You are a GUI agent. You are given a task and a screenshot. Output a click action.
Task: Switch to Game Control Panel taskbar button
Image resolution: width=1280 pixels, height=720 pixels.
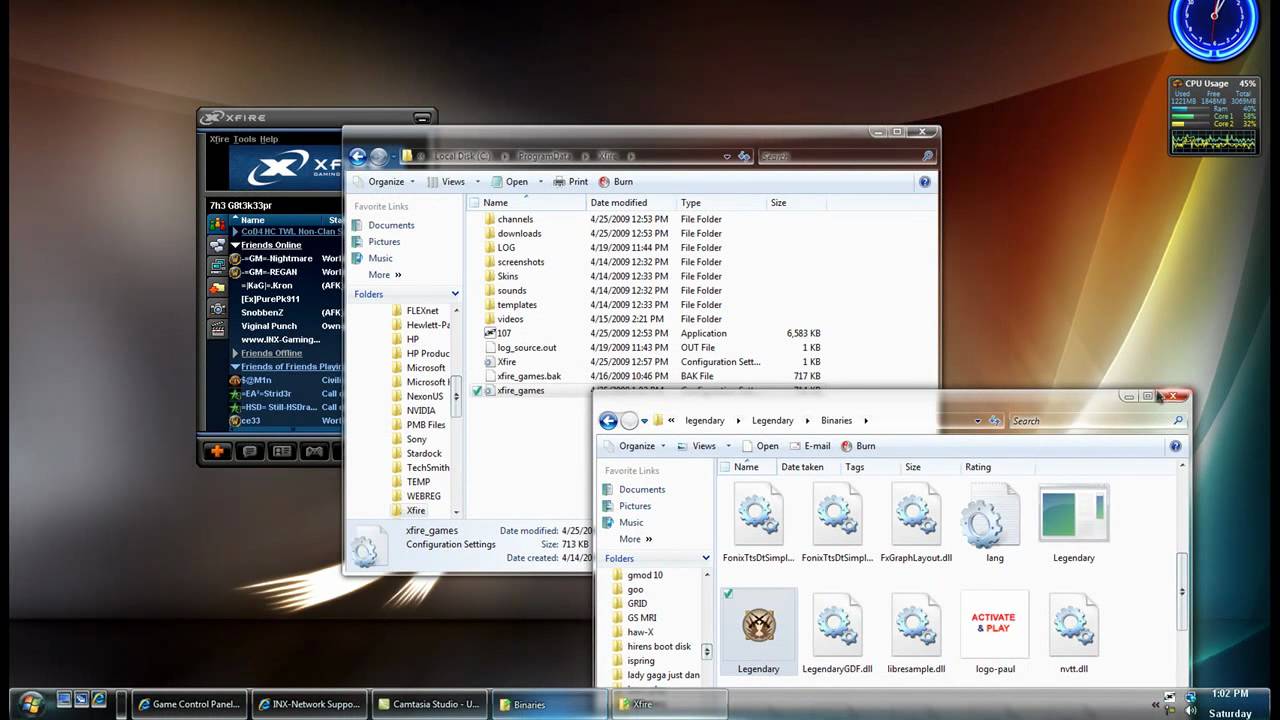[188, 704]
